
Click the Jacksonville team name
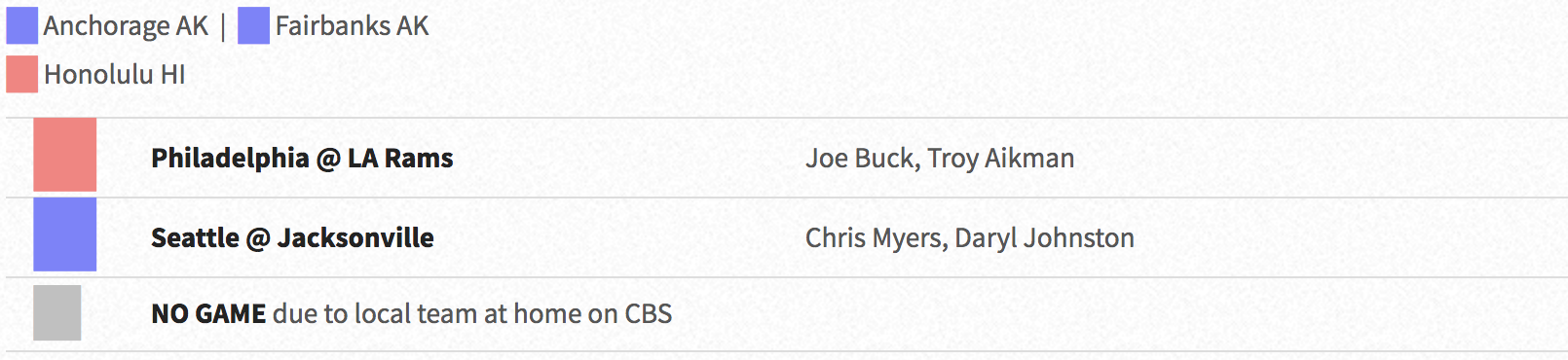point(355,238)
